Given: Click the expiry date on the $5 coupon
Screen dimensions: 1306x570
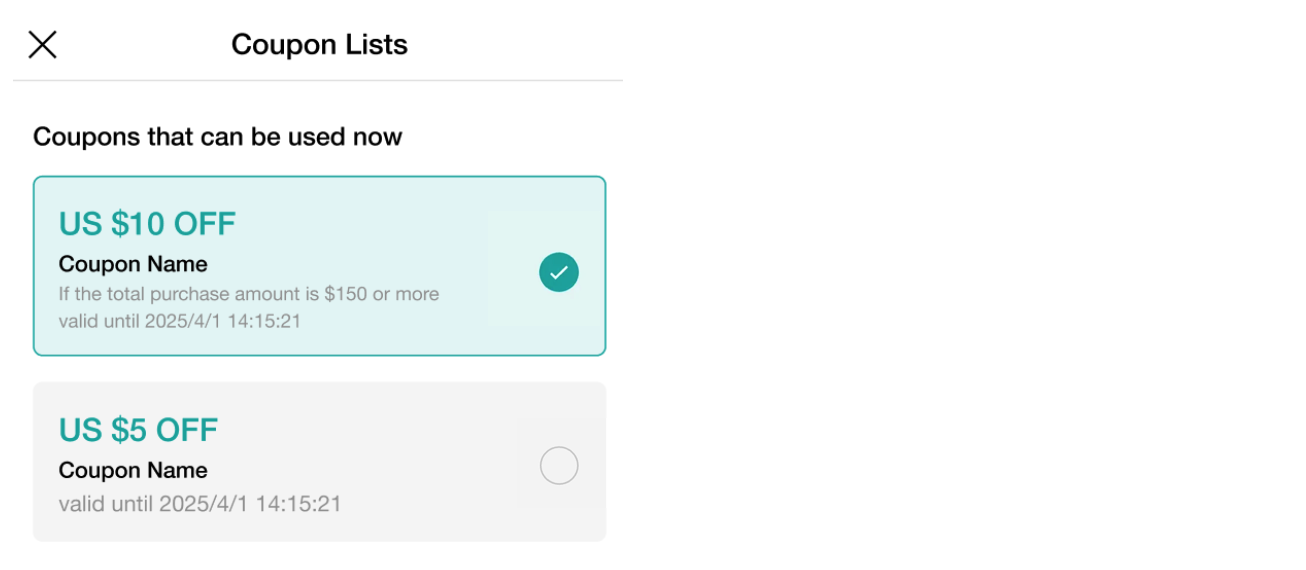Looking at the screenshot, I should pyautogui.click(x=200, y=503).
